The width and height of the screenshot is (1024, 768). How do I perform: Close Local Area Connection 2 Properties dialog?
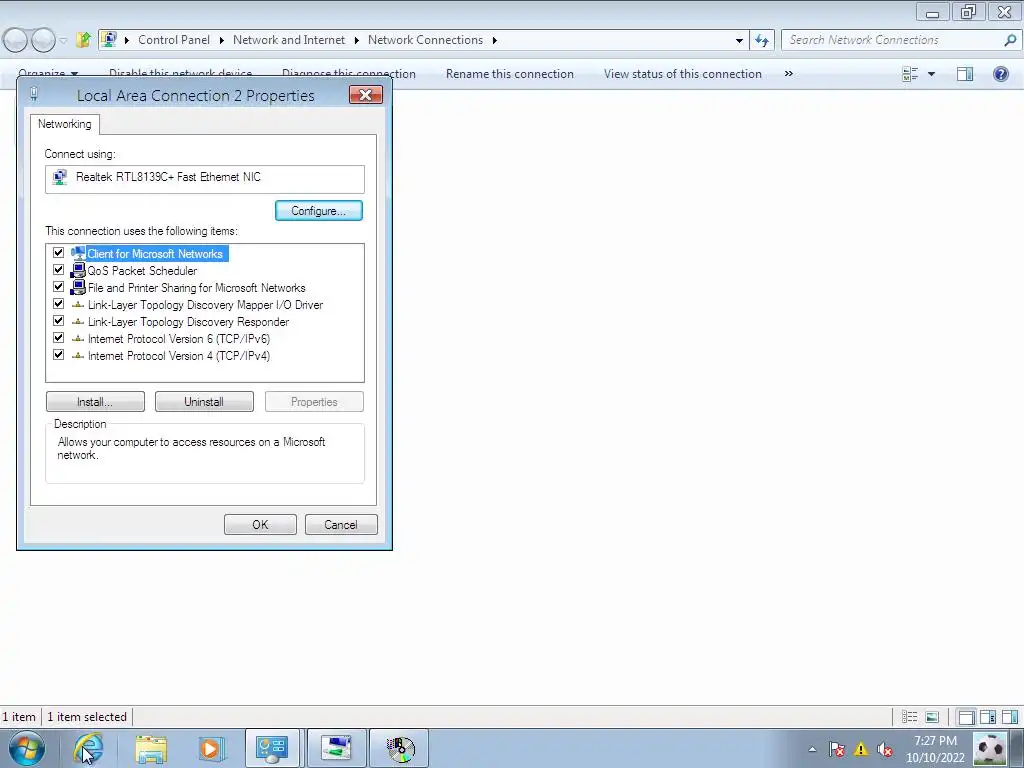(x=366, y=95)
